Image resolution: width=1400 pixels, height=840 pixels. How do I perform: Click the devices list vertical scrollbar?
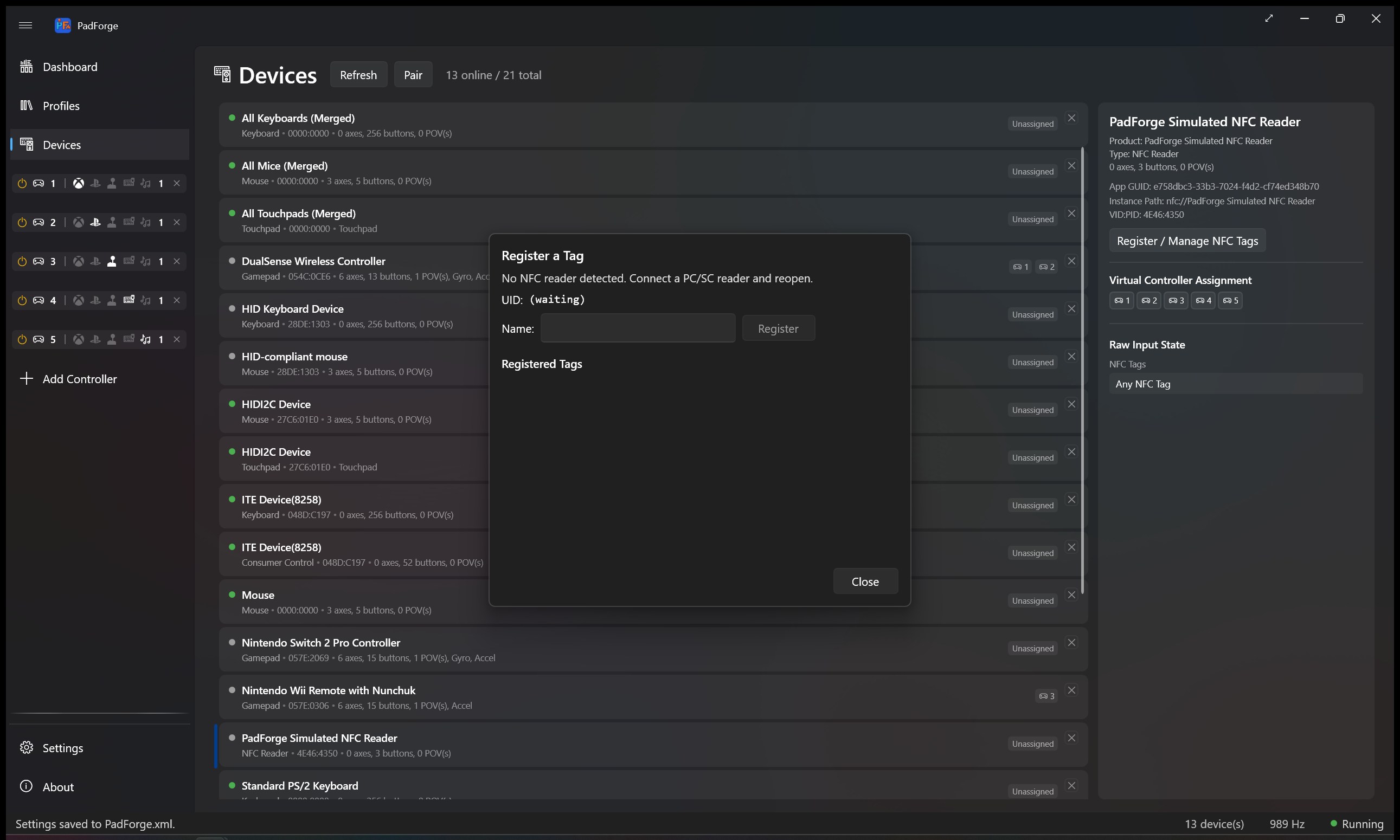1082,371
